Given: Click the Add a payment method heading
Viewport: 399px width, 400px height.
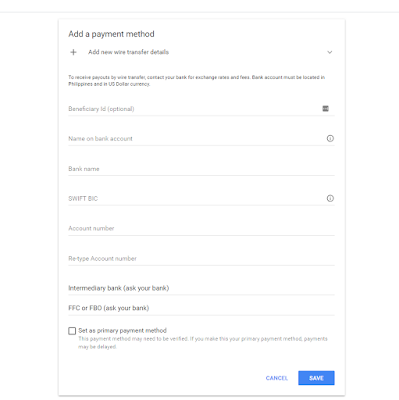Looking at the screenshot, I should click(x=111, y=34).
